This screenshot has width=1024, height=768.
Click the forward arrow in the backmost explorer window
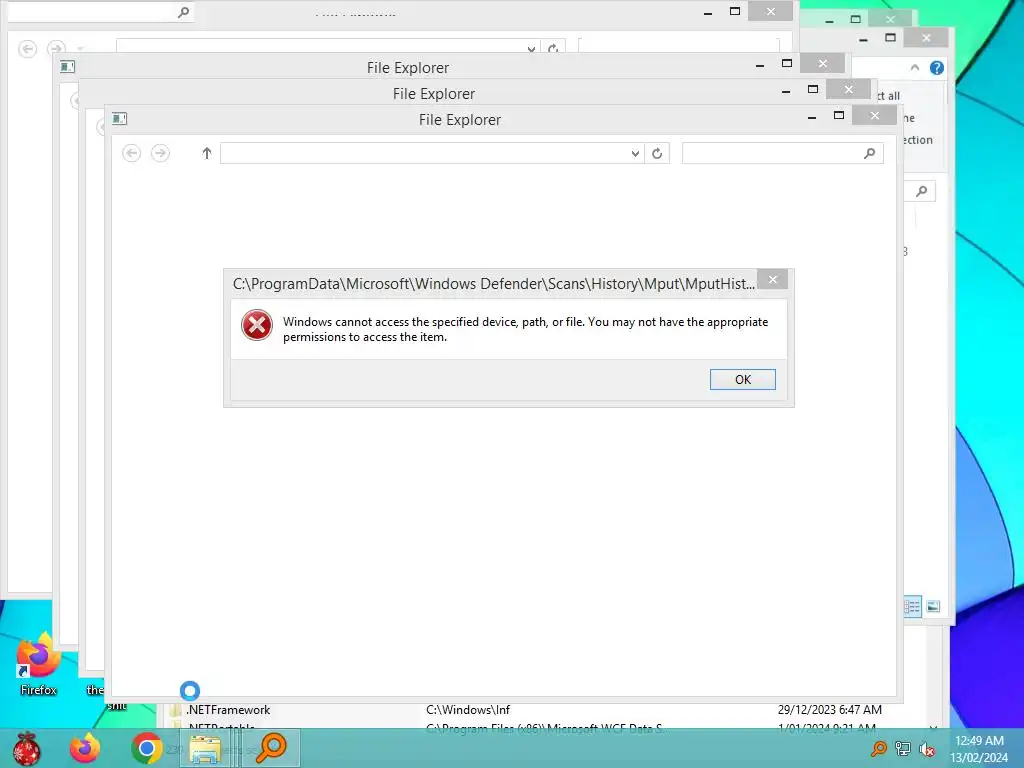coord(57,48)
